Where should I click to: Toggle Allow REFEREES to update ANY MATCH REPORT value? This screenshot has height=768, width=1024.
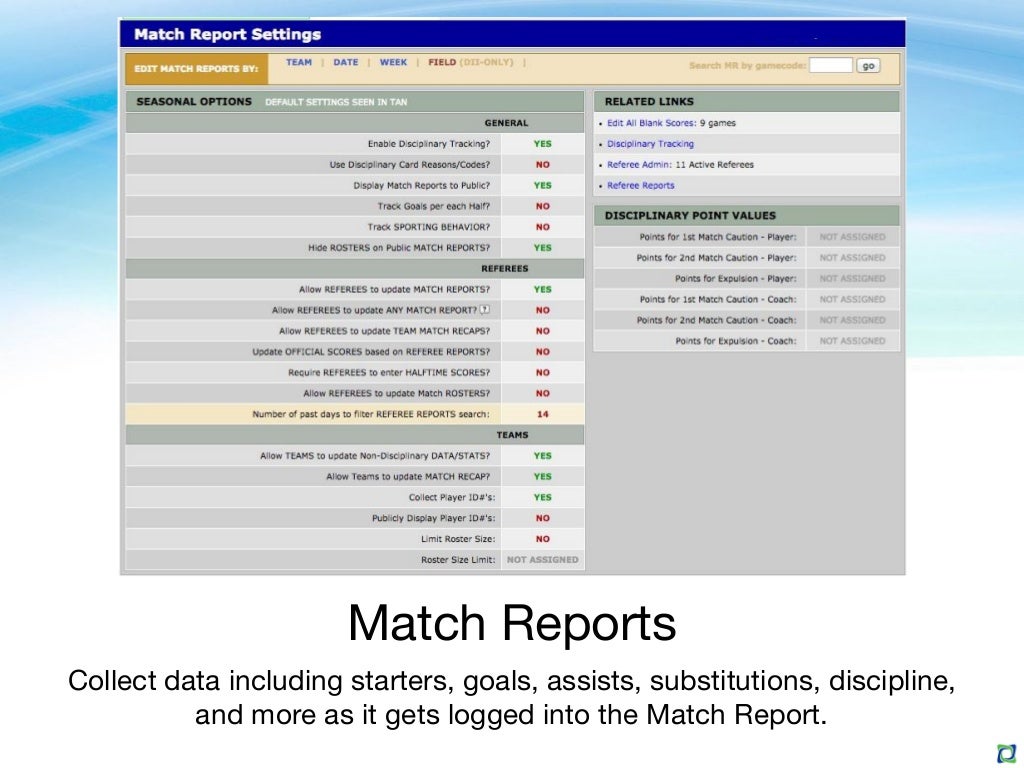tap(542, 310)
